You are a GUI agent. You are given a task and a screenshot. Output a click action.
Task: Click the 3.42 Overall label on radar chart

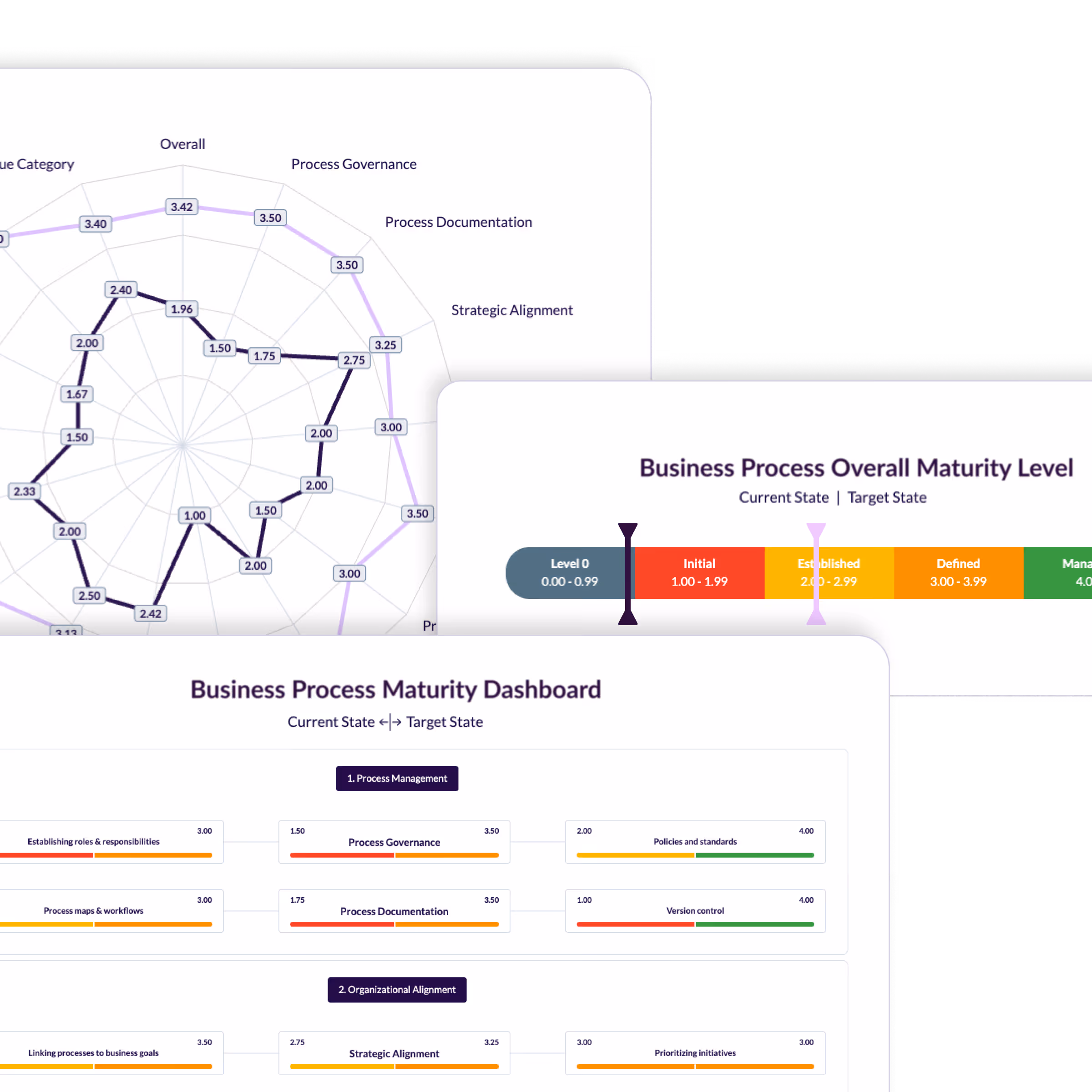(x=182, y=207)
